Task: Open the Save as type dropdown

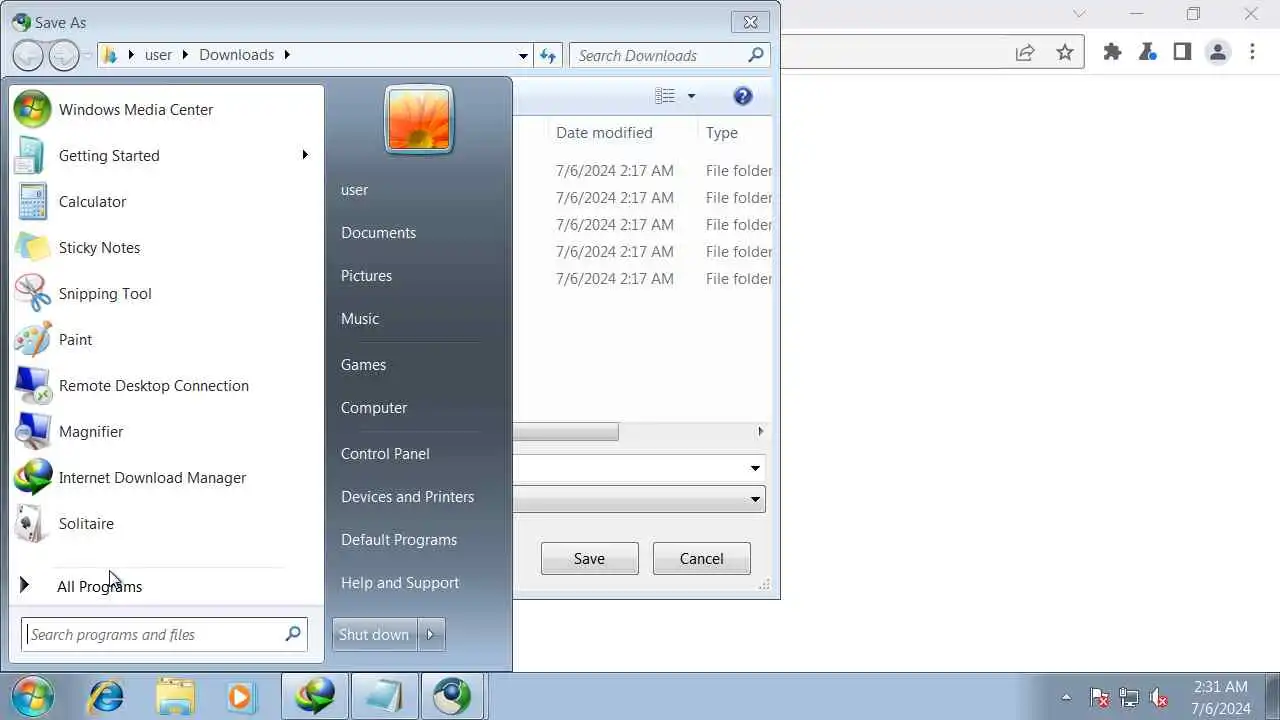Action: (755, 499)
